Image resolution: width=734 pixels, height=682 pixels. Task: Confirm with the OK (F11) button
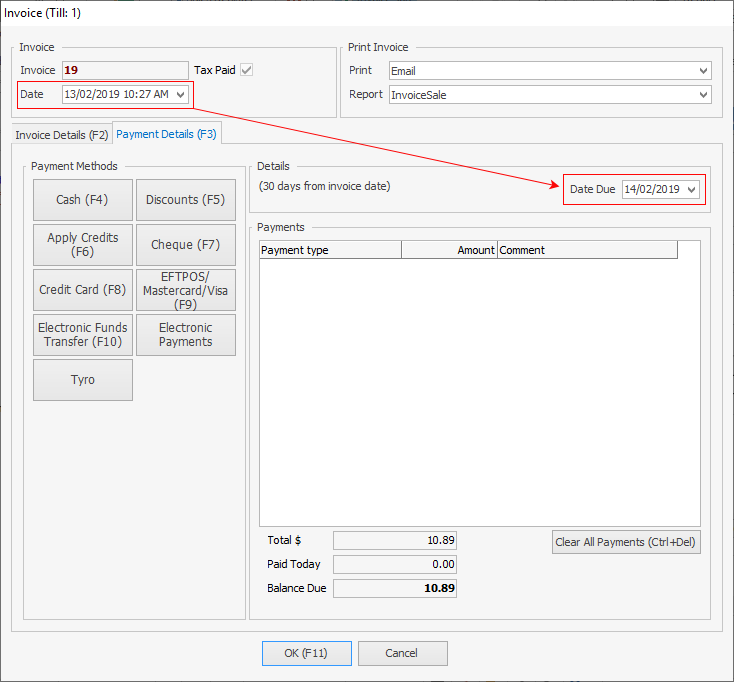point(307,653)
